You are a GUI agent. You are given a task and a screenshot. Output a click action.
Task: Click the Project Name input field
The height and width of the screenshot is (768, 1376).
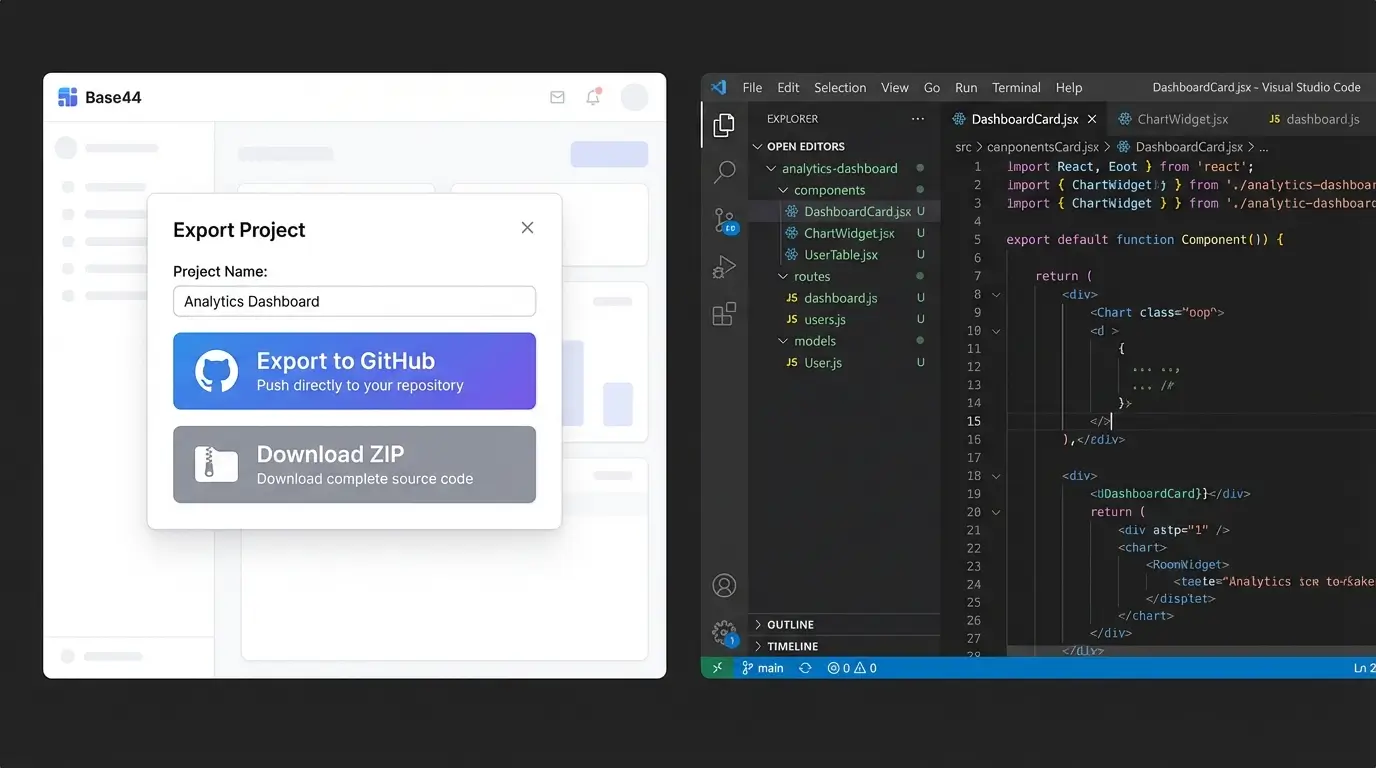click(x=354, y=301)
